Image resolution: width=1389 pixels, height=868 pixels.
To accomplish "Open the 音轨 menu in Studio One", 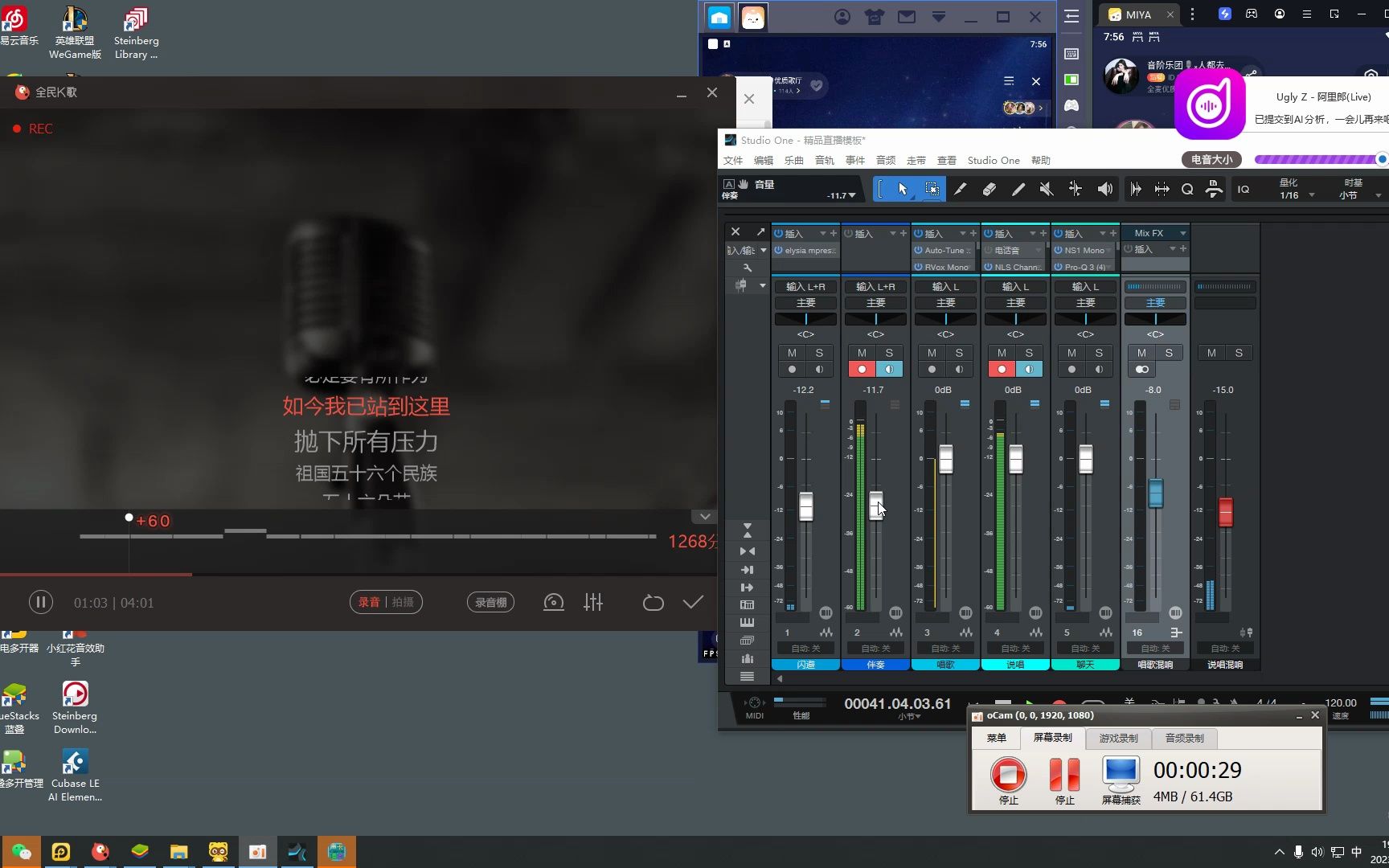I will [825, 160].
